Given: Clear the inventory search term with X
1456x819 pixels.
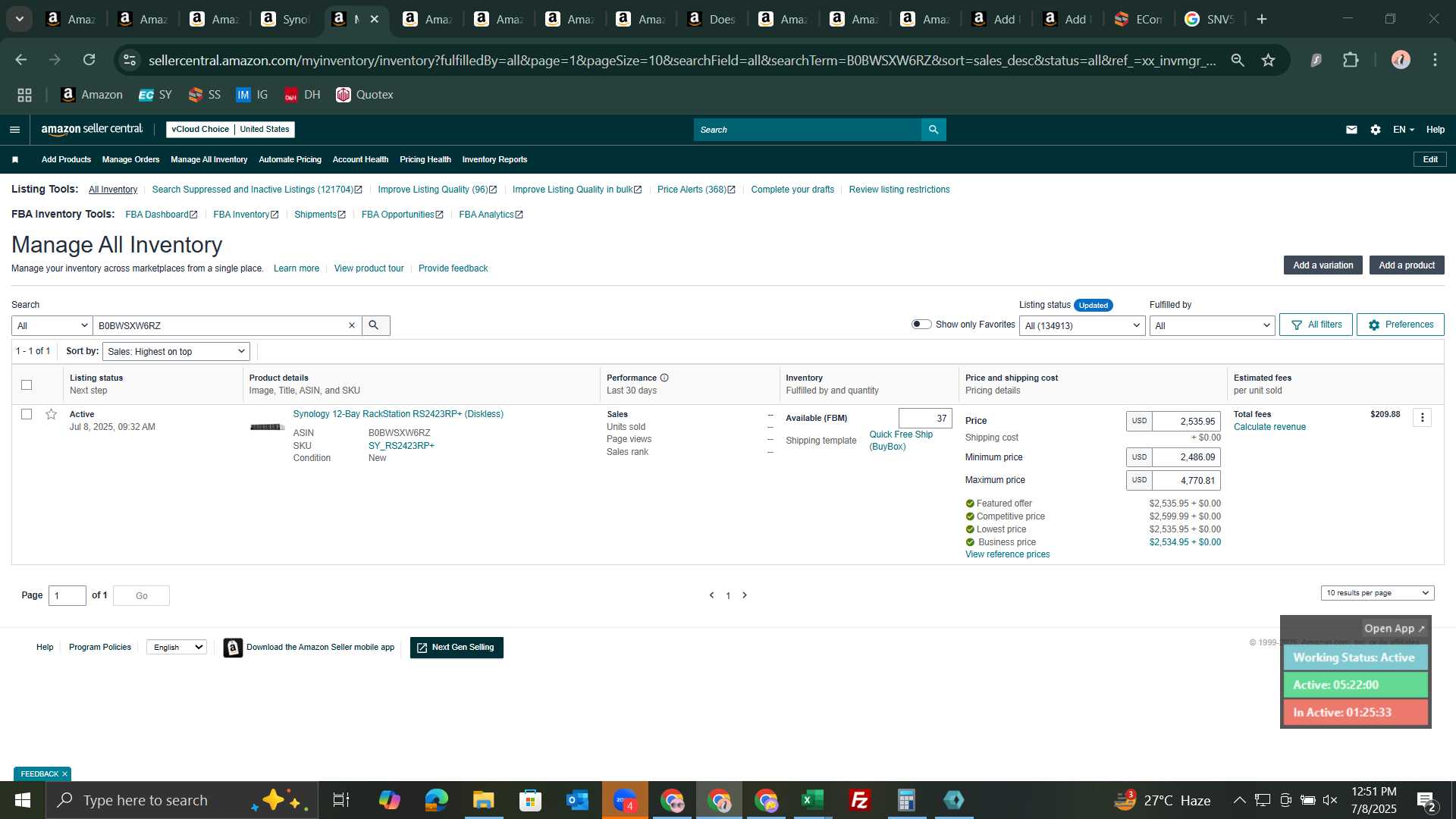Looking at the screenshot, I should [352, 326].
